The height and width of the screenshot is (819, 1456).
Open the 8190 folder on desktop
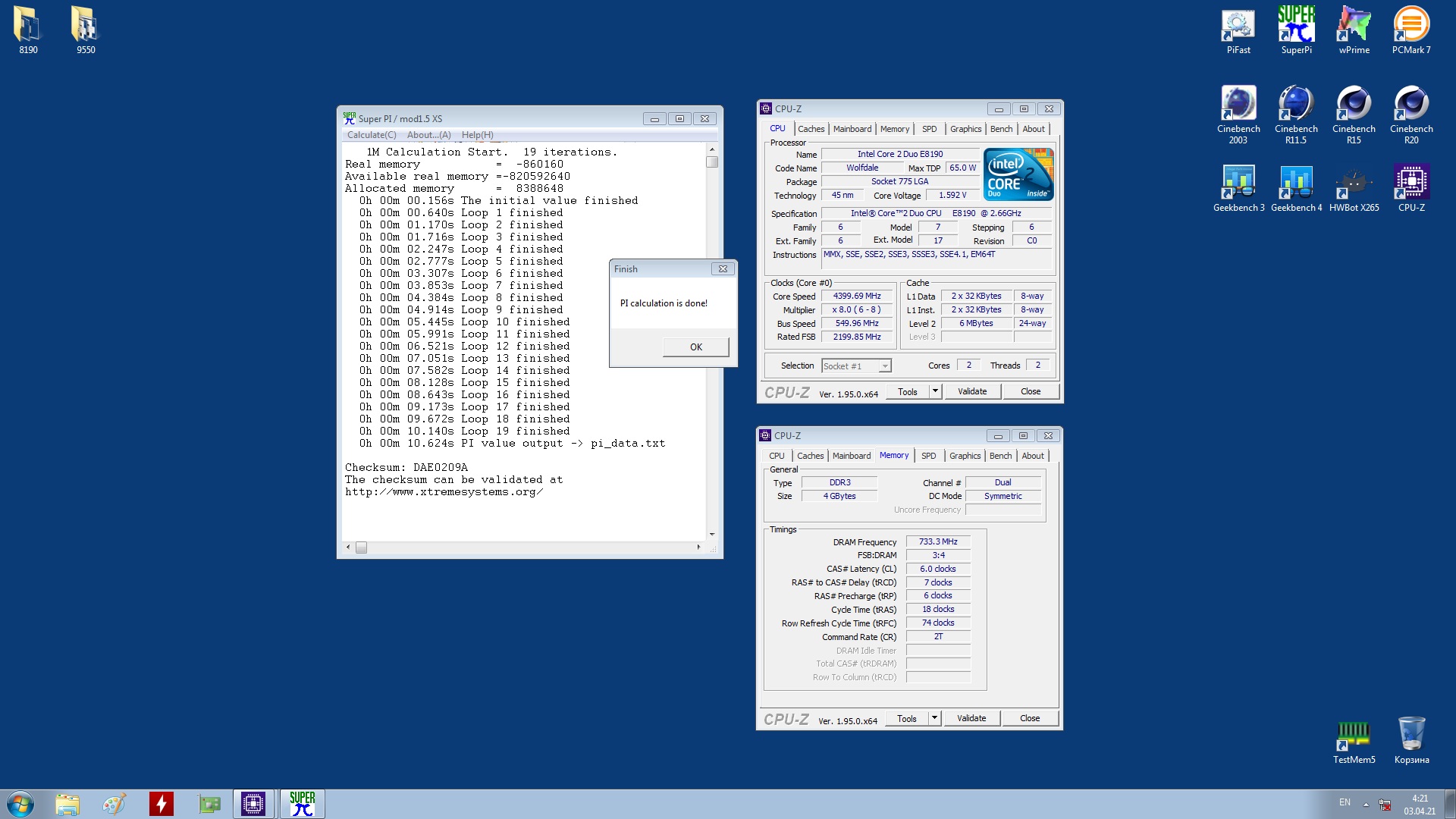point(28,31)
